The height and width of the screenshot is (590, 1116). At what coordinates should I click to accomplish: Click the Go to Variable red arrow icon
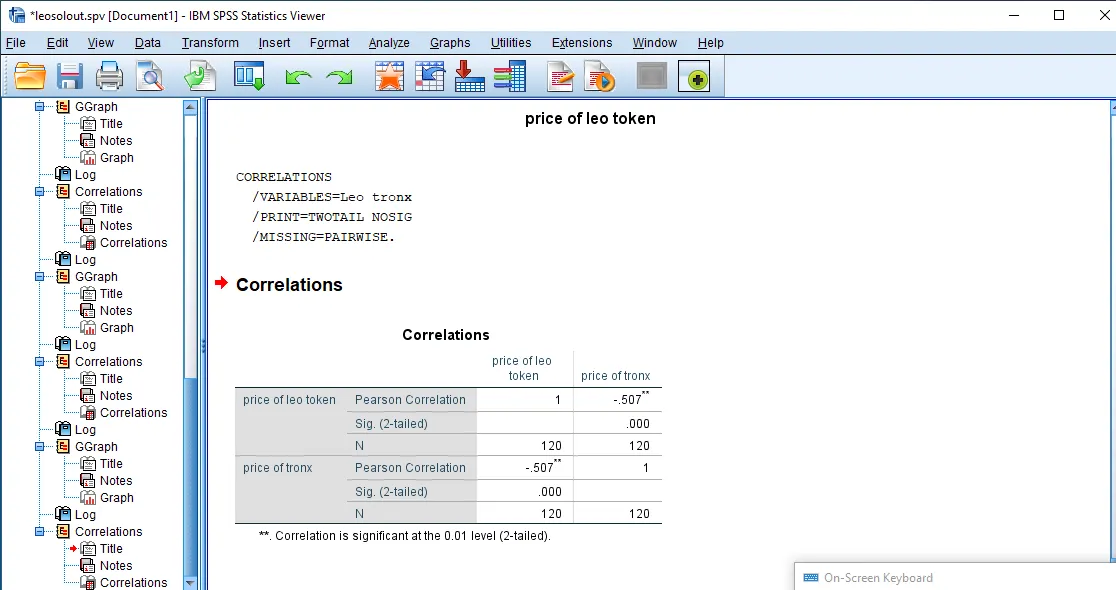coord(469,76)
